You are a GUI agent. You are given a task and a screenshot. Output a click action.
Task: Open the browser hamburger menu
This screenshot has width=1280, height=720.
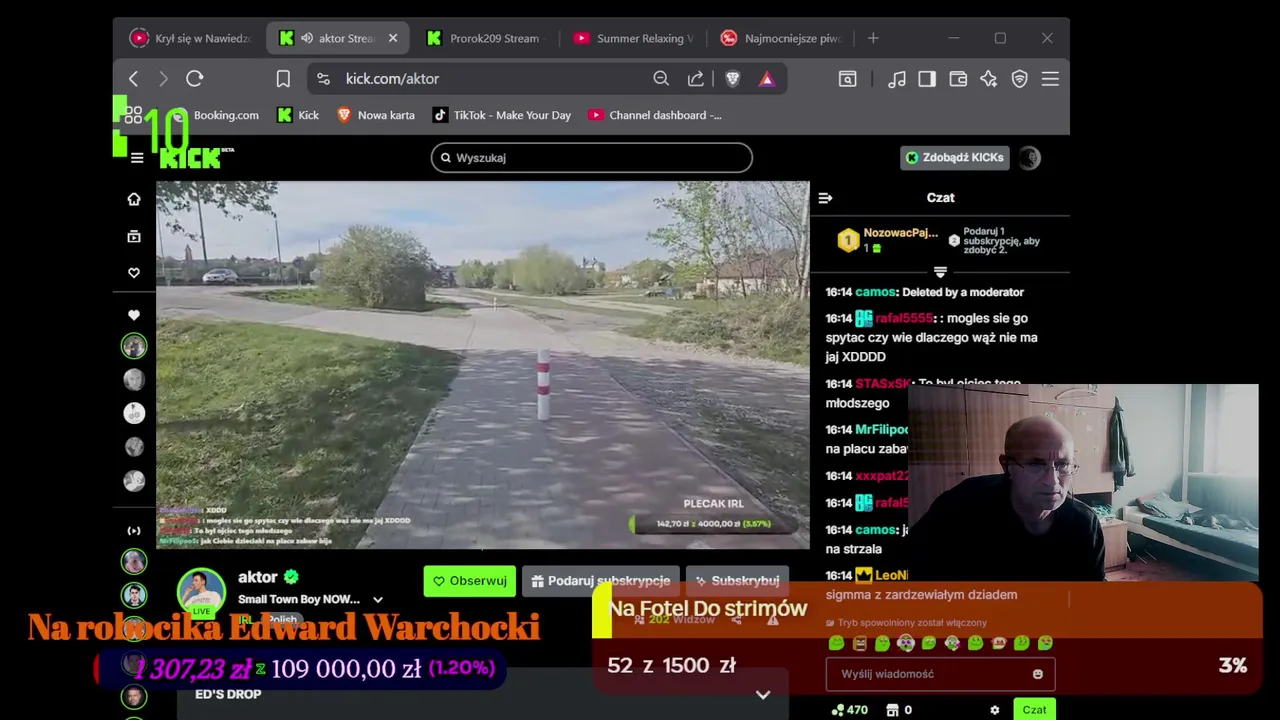point(1050,78)
